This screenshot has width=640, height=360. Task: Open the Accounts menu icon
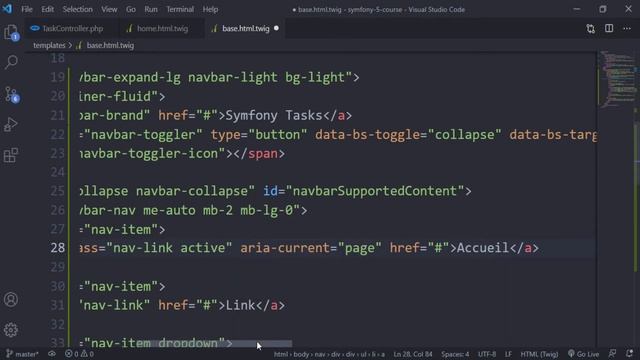point(11,300)
